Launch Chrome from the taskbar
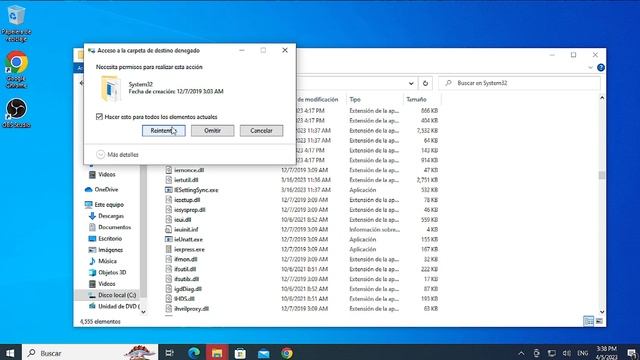This screenshot has height=360, width=640. pyautogui.click(x=287, y=353)
